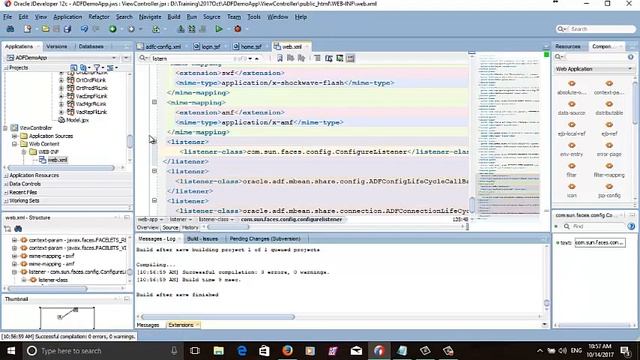The image size is (640, 360).
Task: Click the Reformat lines icon in editor toolbar
Action: (x=317, y=58)
